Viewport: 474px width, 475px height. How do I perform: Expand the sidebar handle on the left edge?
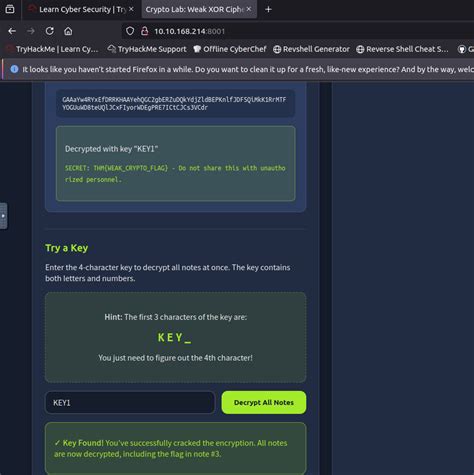[3, 216]
